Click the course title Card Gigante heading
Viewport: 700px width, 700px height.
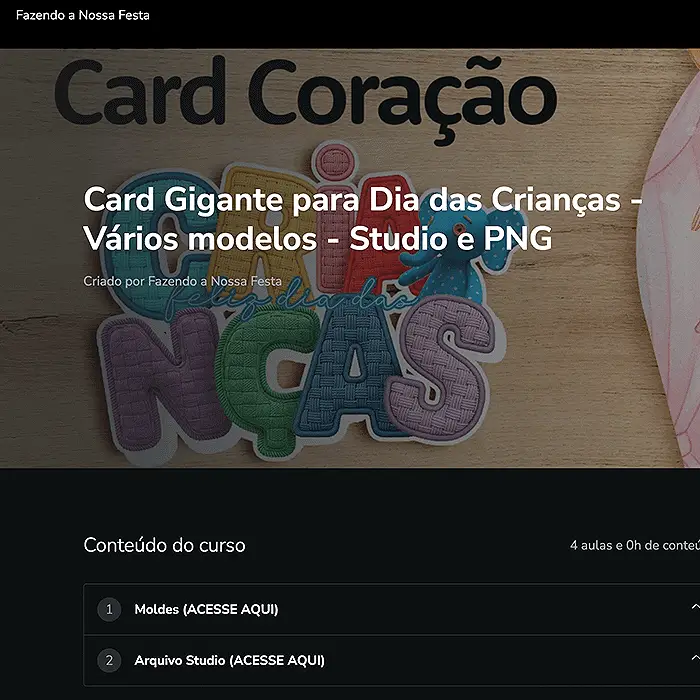[x=362, y=219]
